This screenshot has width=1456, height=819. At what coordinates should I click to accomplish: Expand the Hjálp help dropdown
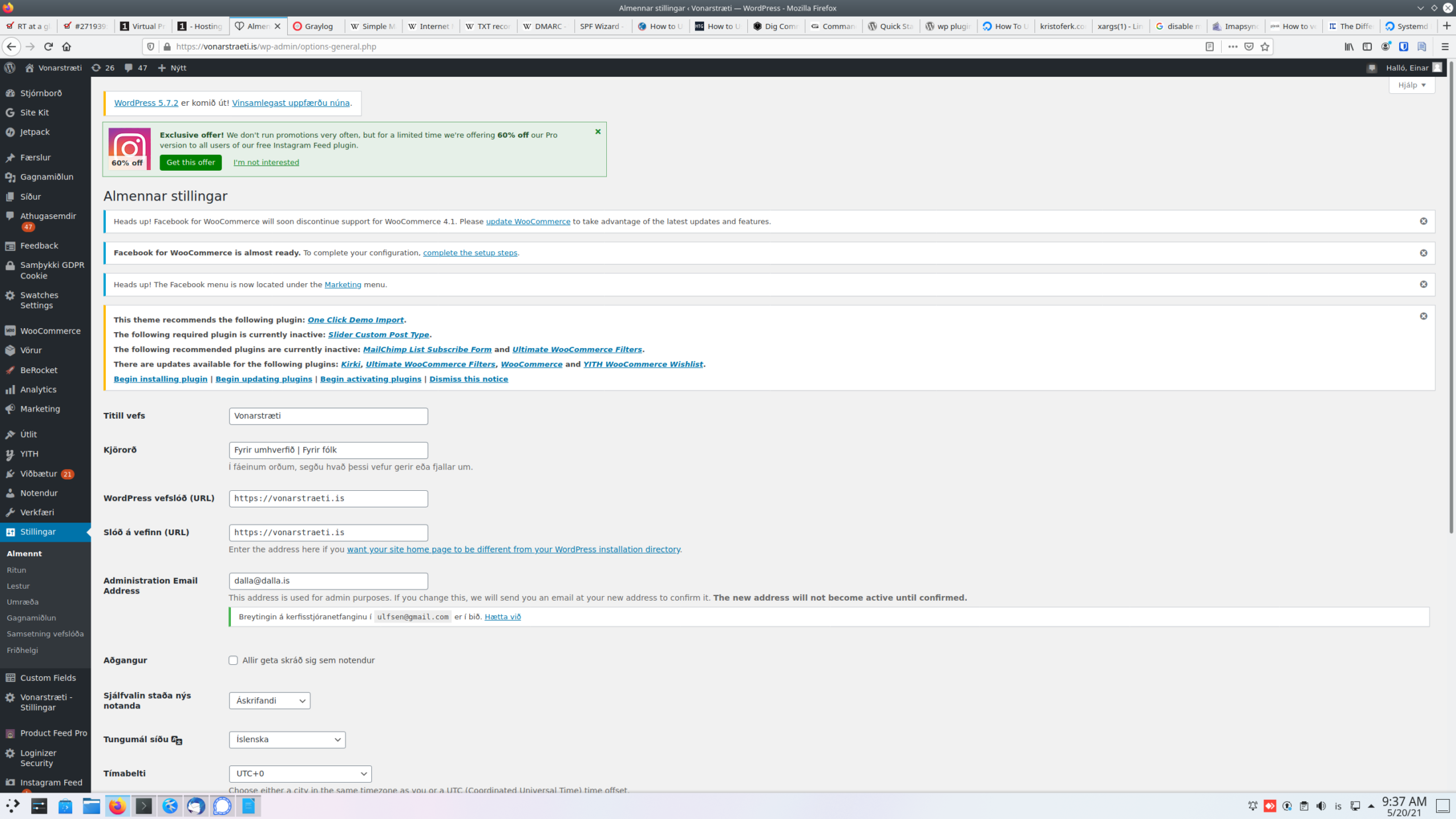click(x=1411, y=85)
